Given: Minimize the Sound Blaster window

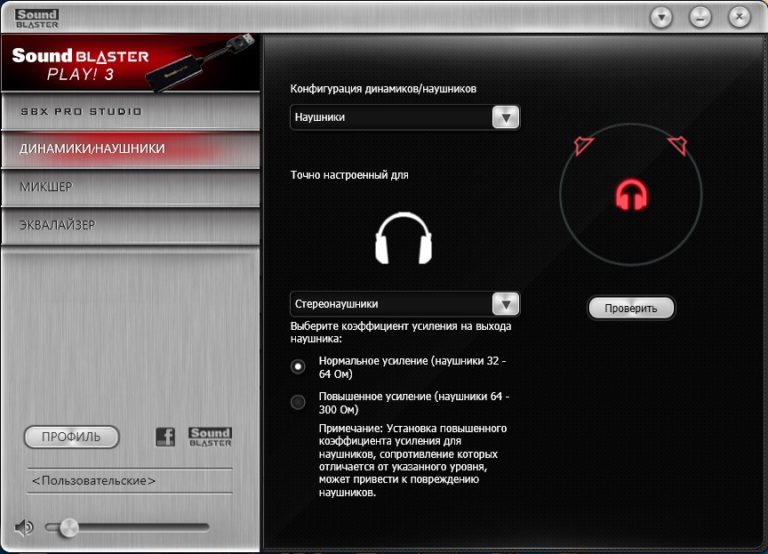Looking at the screenshot, I should tap(700, 18).
